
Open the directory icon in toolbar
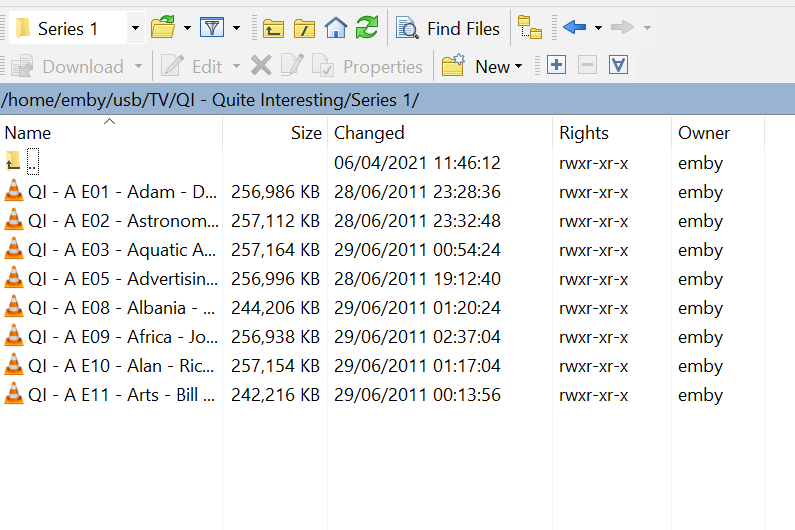tap(163, 28)
